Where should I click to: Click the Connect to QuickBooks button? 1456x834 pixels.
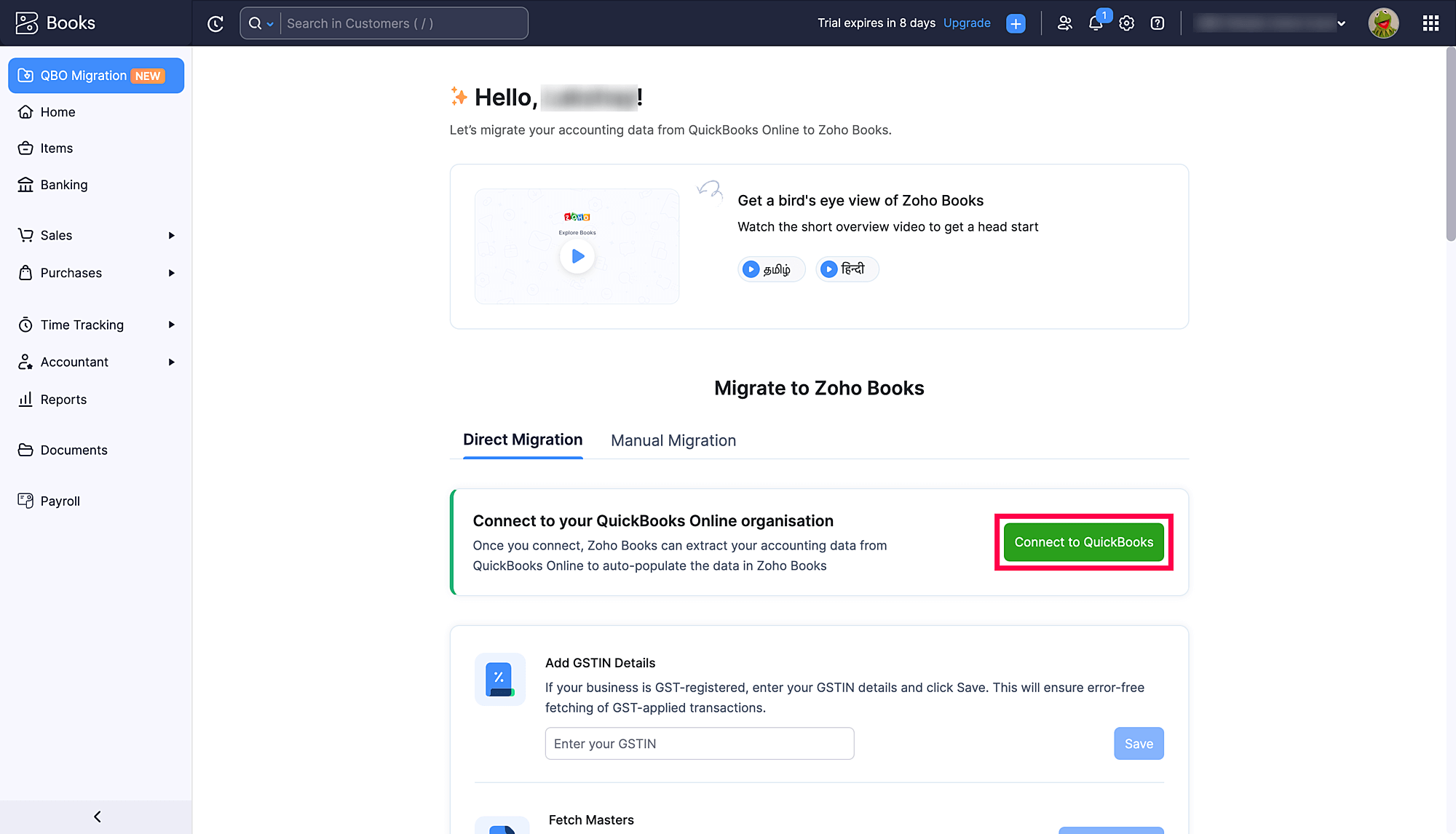1083,542
